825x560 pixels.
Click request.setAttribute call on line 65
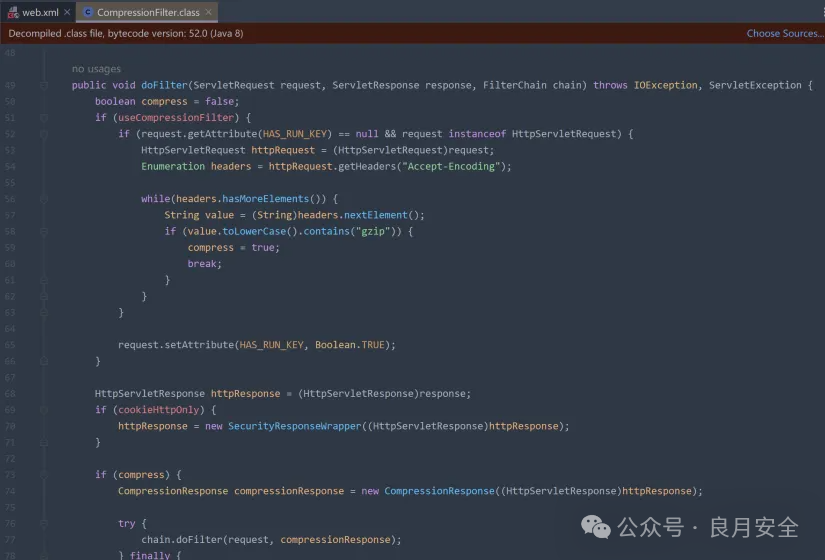pyautogui.click(x=176, y=345)
